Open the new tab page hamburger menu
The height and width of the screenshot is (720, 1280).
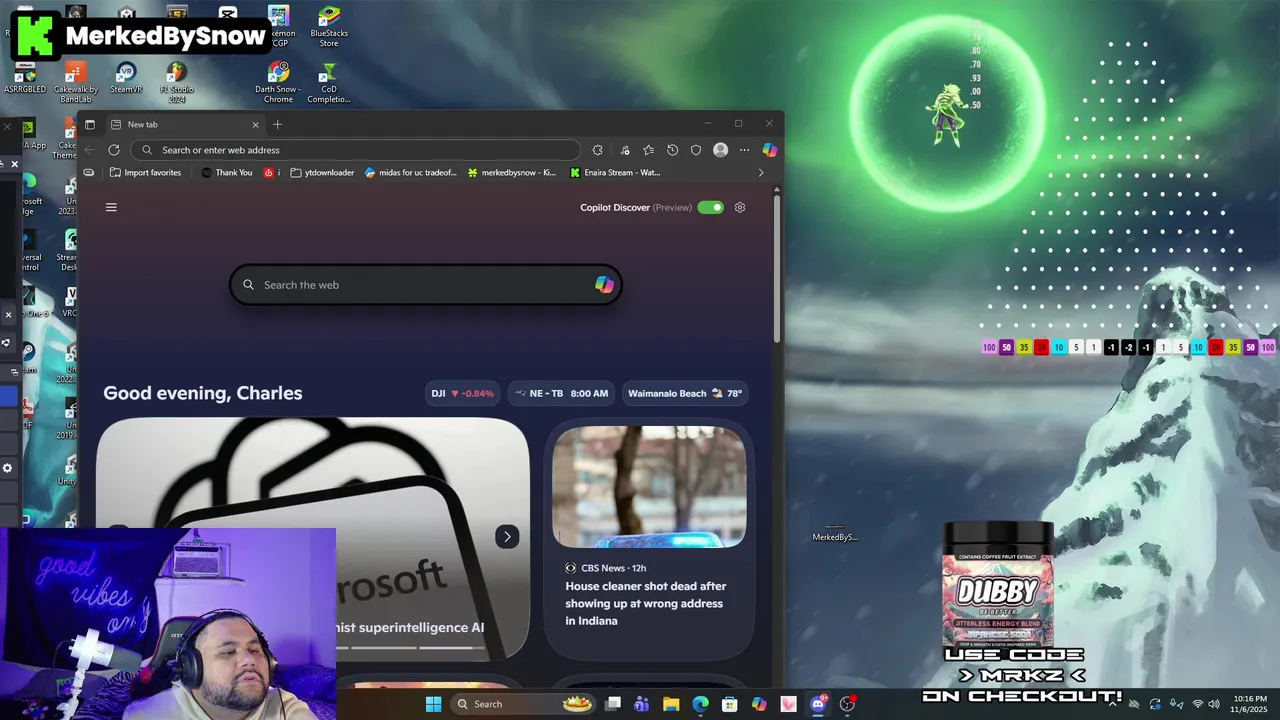111,207
